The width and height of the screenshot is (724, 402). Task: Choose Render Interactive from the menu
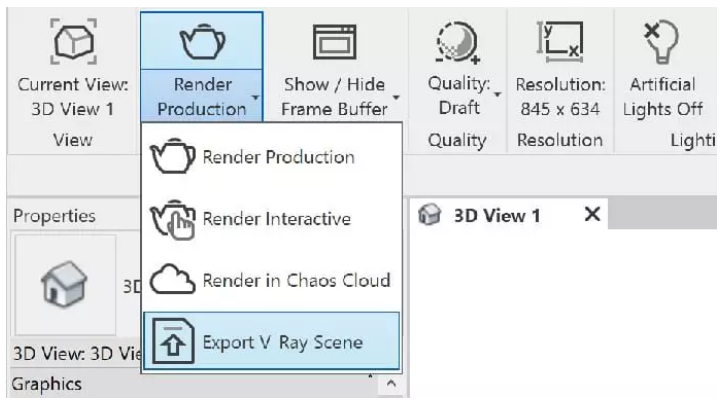click(278, 219)
